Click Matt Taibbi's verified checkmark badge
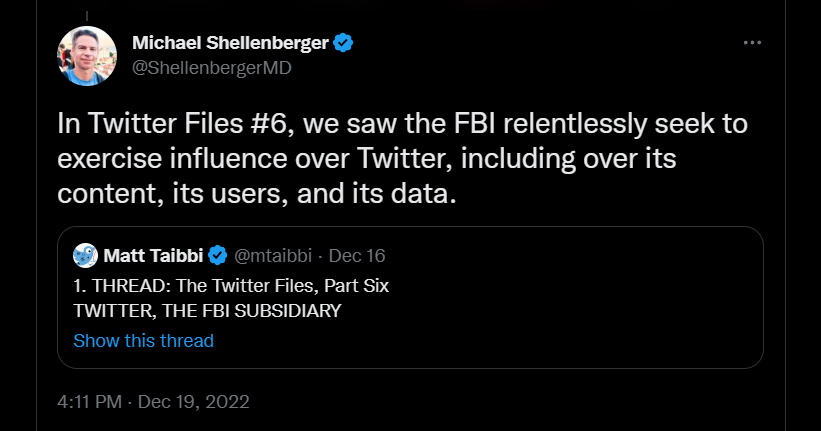The image size is (821, 431). 217,257
